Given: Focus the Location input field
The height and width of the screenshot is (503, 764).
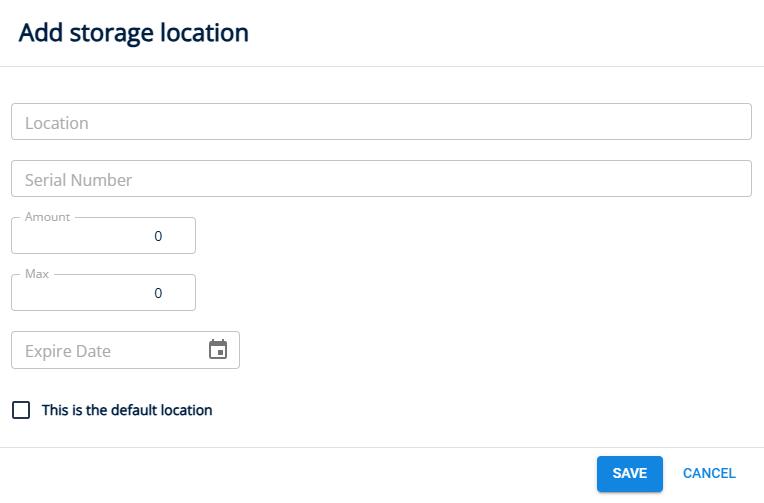Looking at the screenshot, I should pos(380,122).
